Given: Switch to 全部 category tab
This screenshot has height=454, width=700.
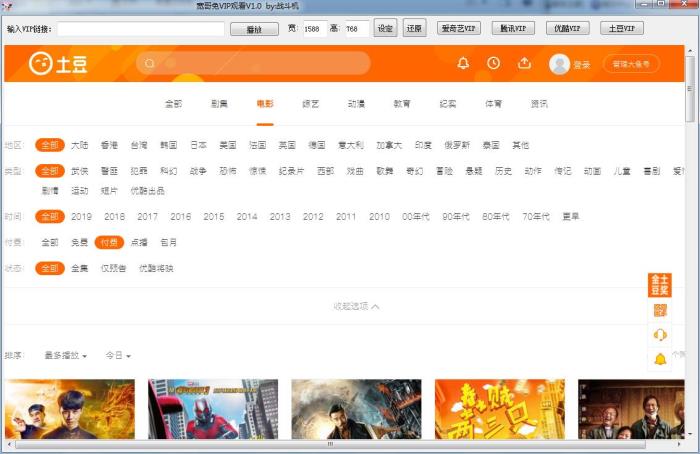Looking at the screenshot, I should coord(174,104).
